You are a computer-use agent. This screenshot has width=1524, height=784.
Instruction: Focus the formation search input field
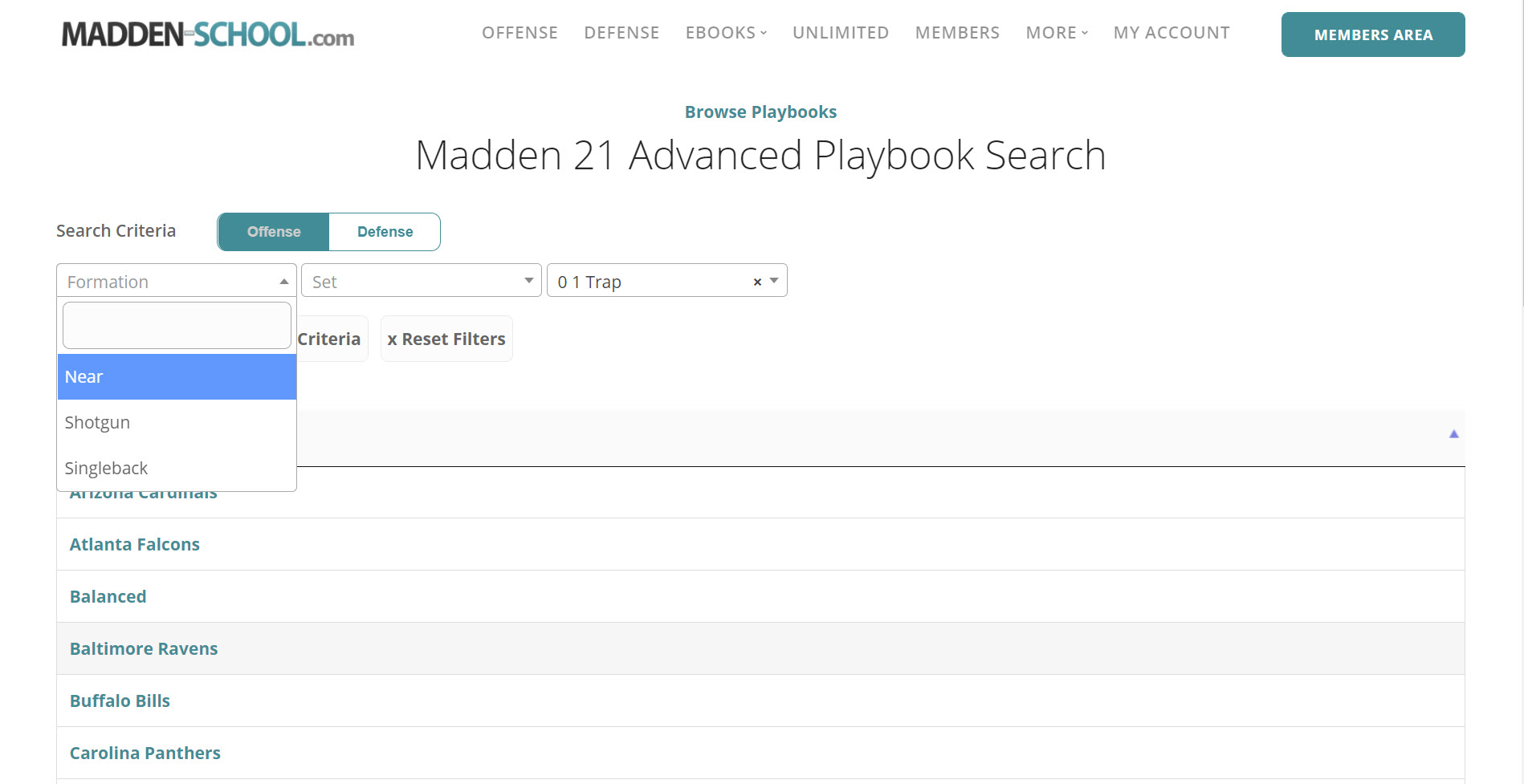177,325
